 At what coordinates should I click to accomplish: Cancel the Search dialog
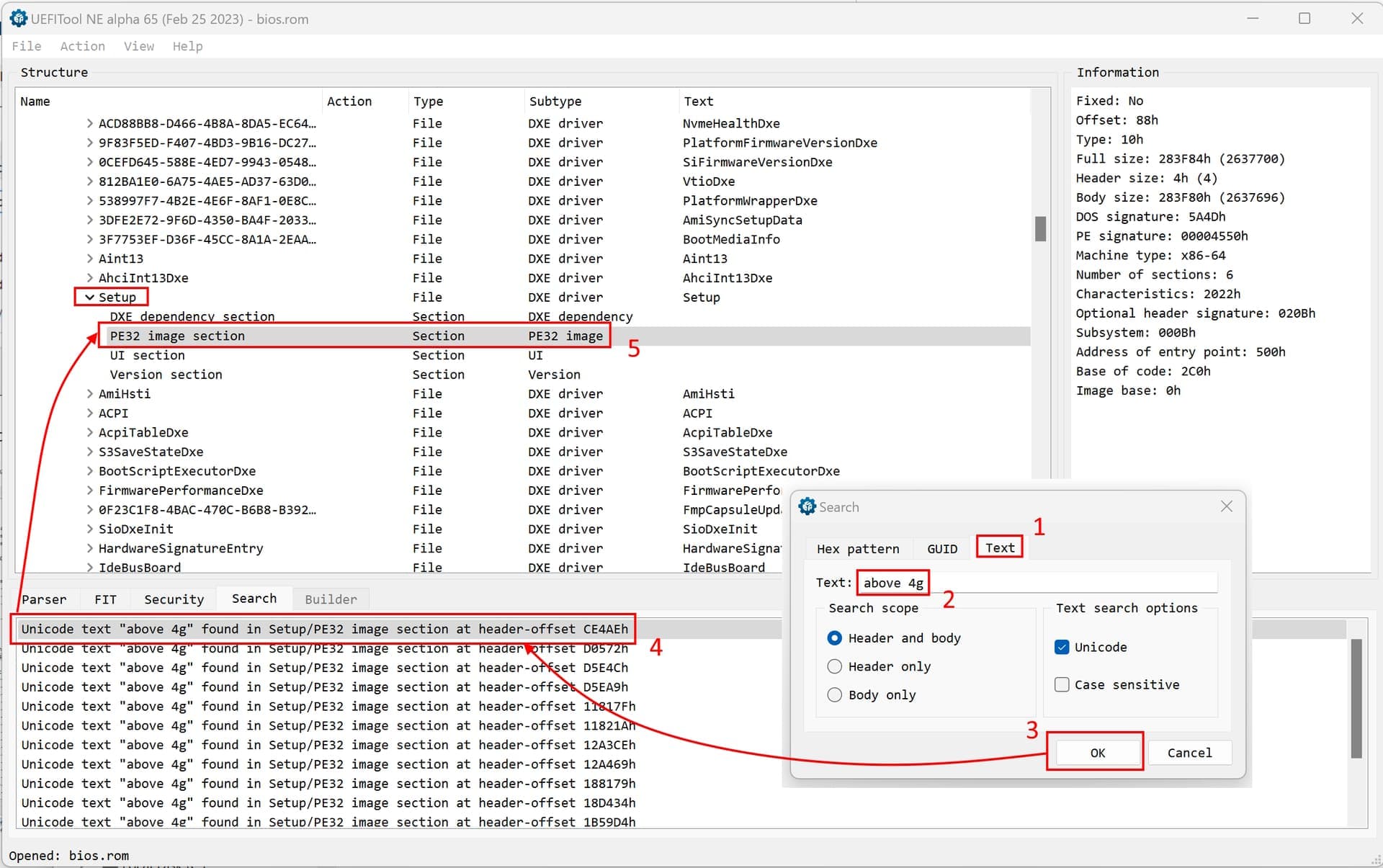[1189, 753]
